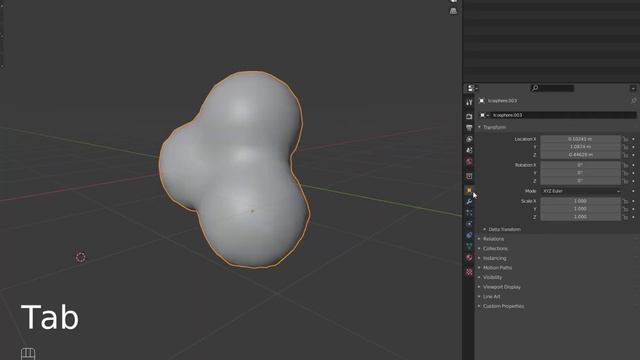
Task: Click the perspective/orthographic view icon in viewport
Action: (x=453, y=11)
